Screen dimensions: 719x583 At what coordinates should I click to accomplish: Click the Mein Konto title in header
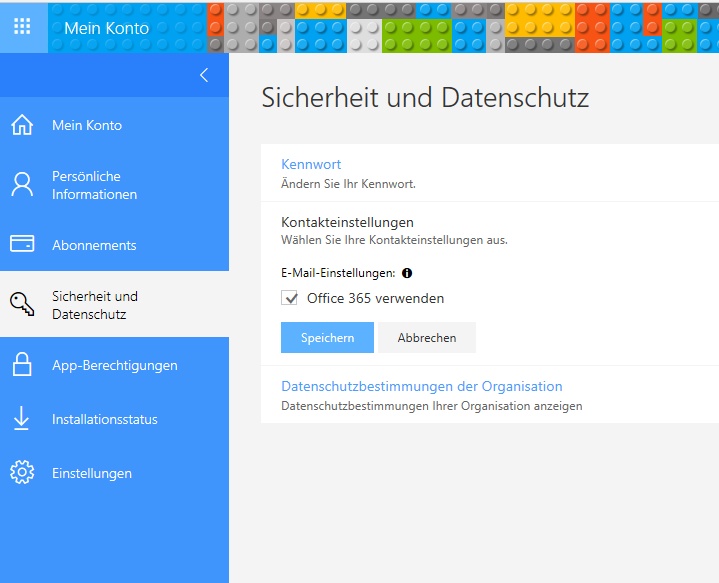tap(106, 28)
